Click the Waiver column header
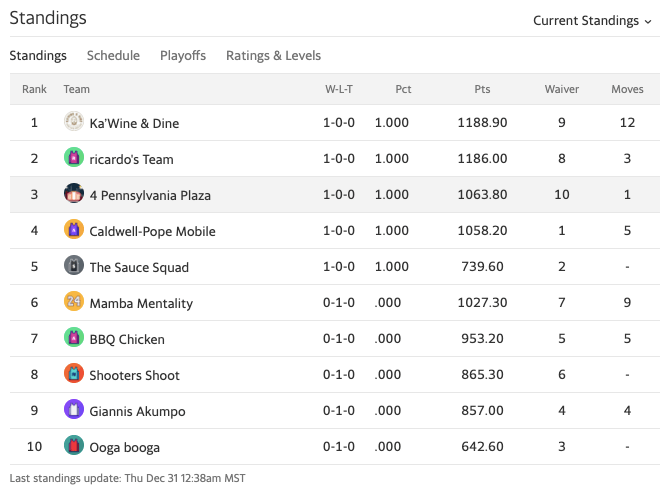The image size is (669, 490). coord(562,89)
